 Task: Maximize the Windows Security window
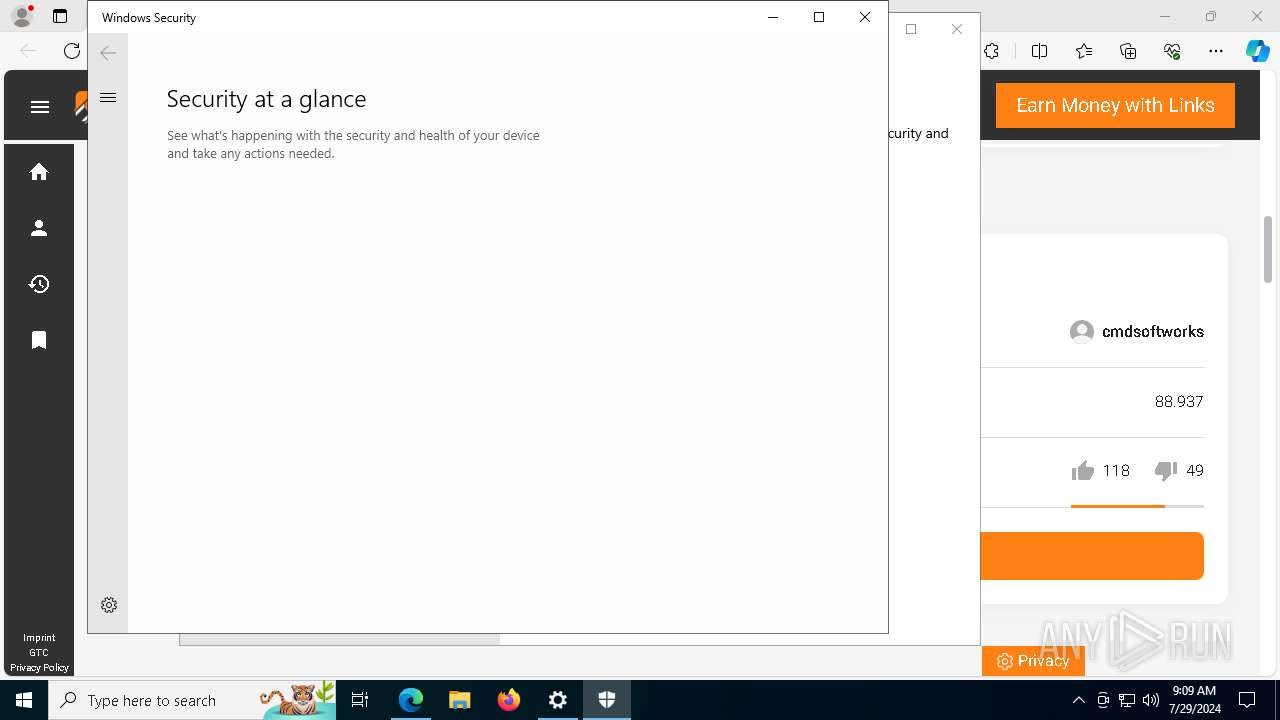click(x=819, y=17)
